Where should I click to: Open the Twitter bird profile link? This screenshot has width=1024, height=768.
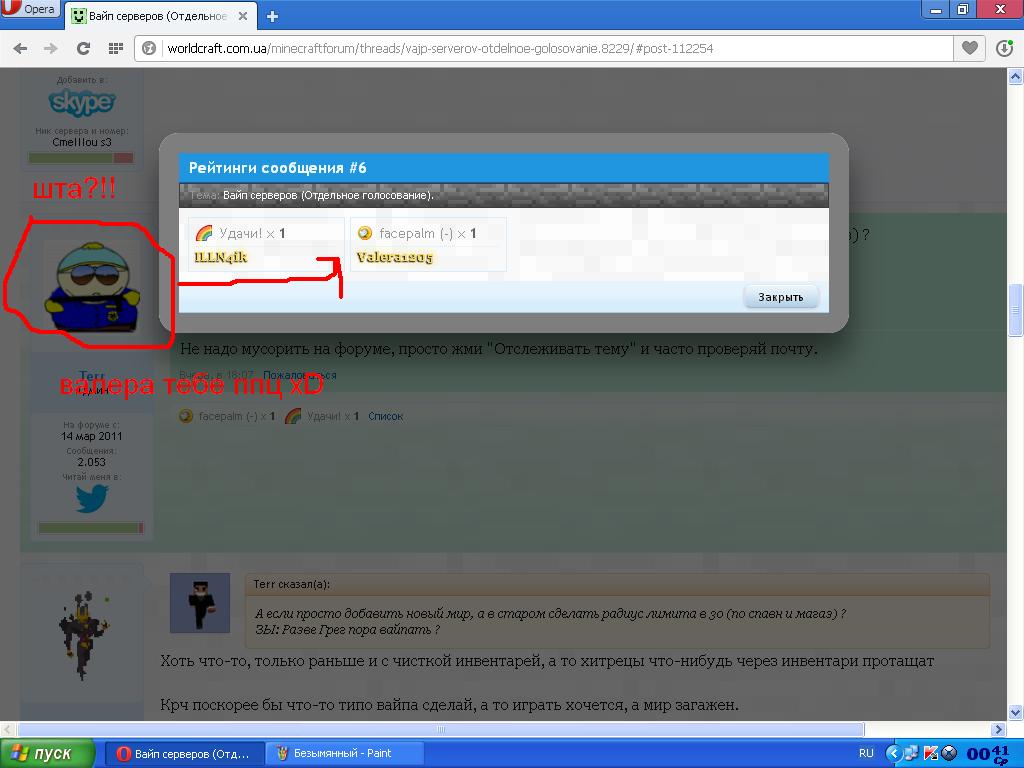tap(91, 500)
